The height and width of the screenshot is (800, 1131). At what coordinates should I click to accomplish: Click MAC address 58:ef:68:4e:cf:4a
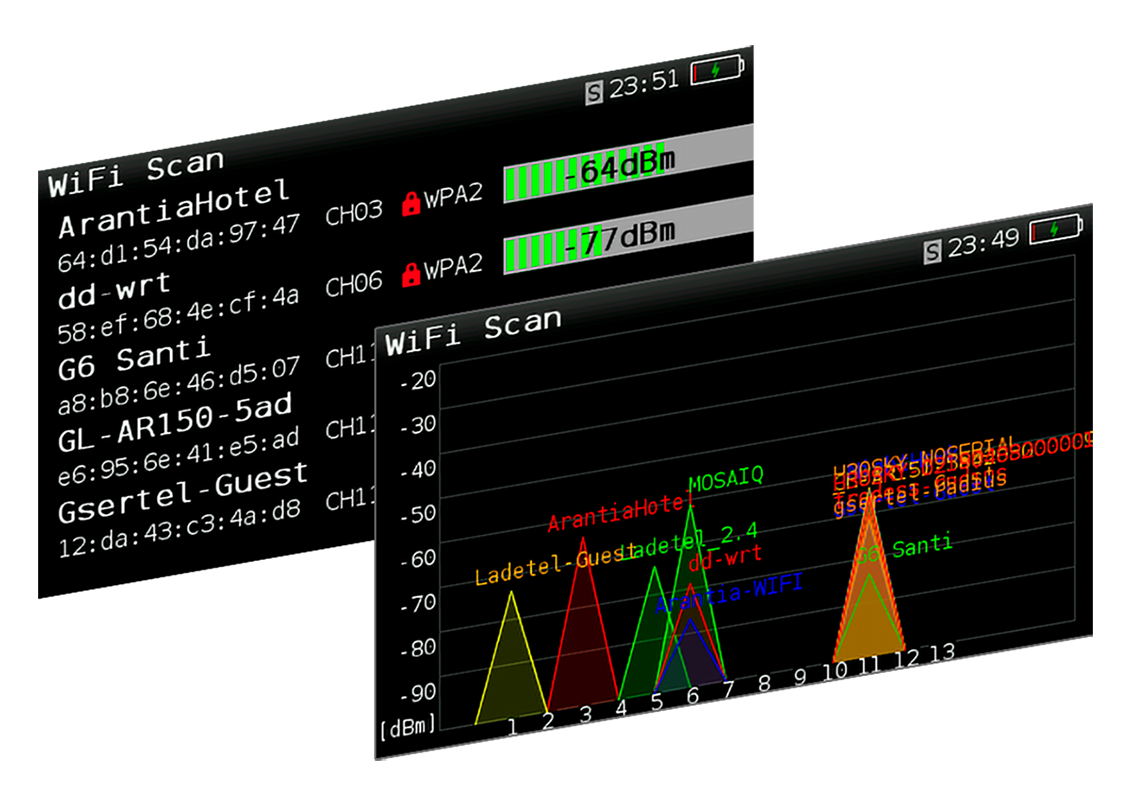(178, 314)
